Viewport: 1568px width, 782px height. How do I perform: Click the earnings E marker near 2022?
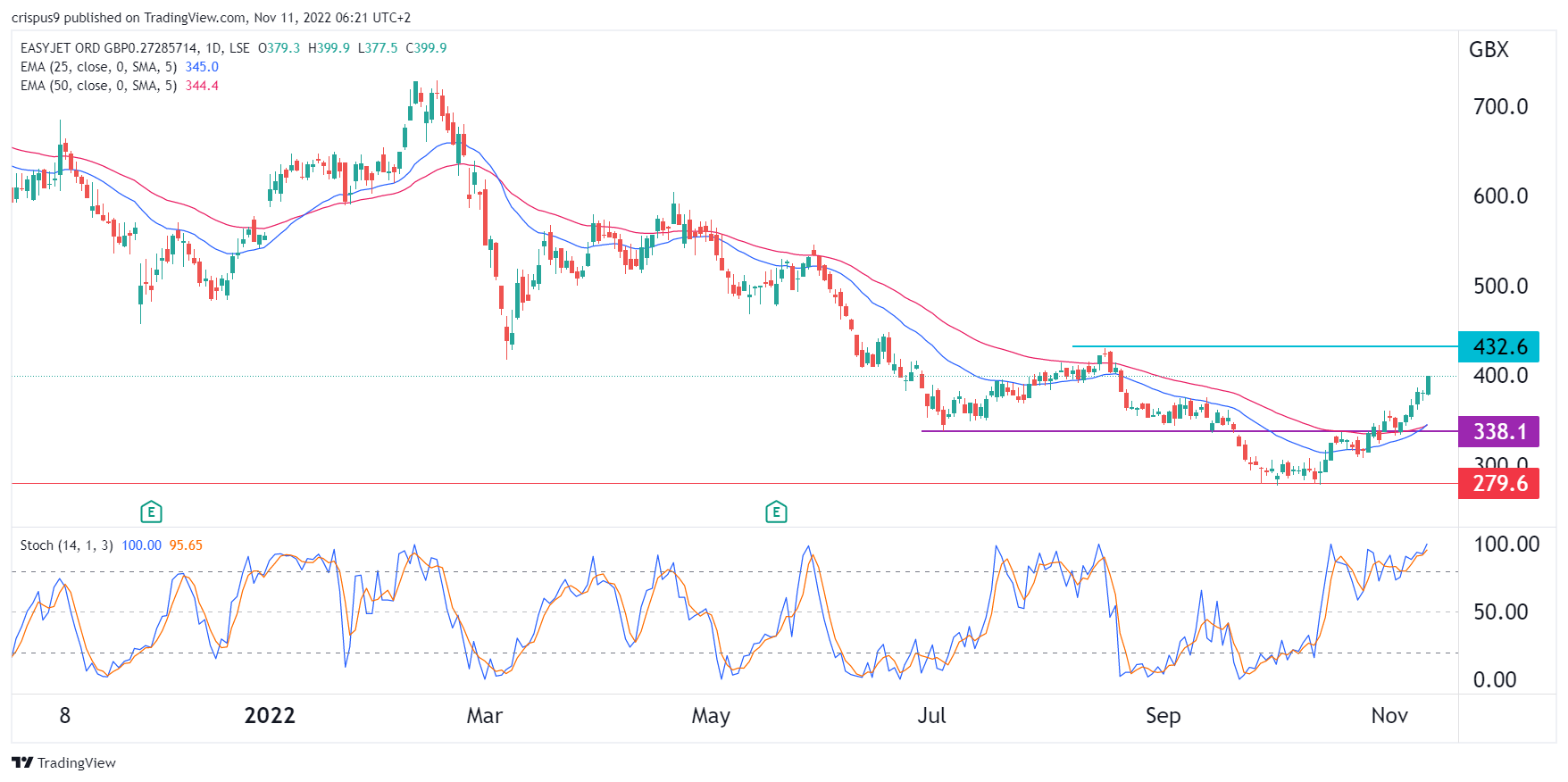click(x=151, y=512)
